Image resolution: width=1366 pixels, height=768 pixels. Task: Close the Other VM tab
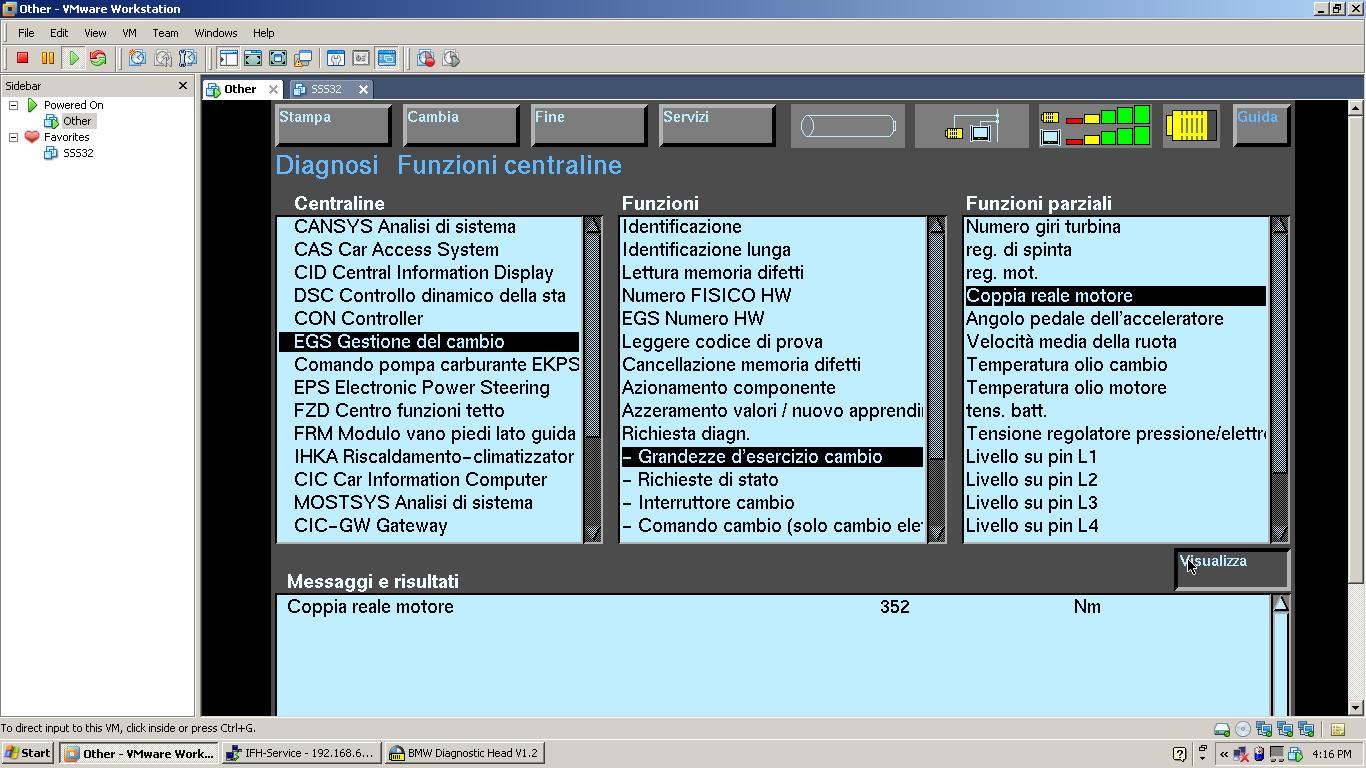click(x=273, y=89)
